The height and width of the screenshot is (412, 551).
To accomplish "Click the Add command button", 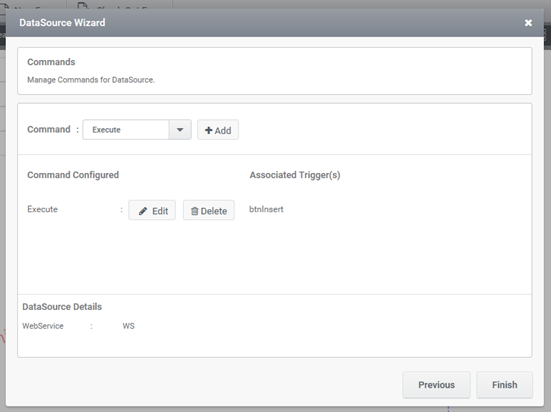I will (x=218, y=130).
